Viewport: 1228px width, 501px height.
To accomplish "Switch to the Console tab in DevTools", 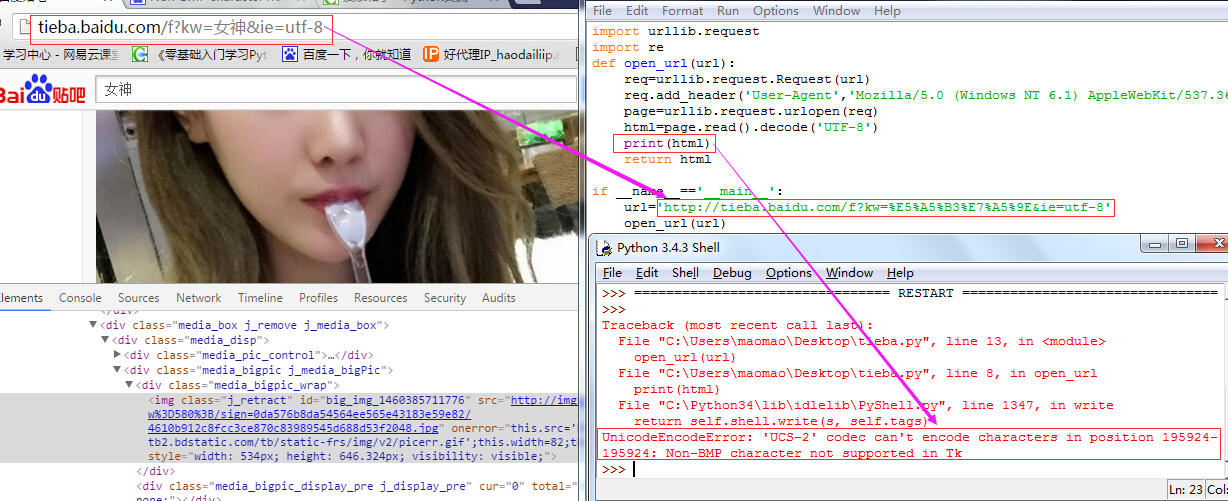I will pos(80,298).
